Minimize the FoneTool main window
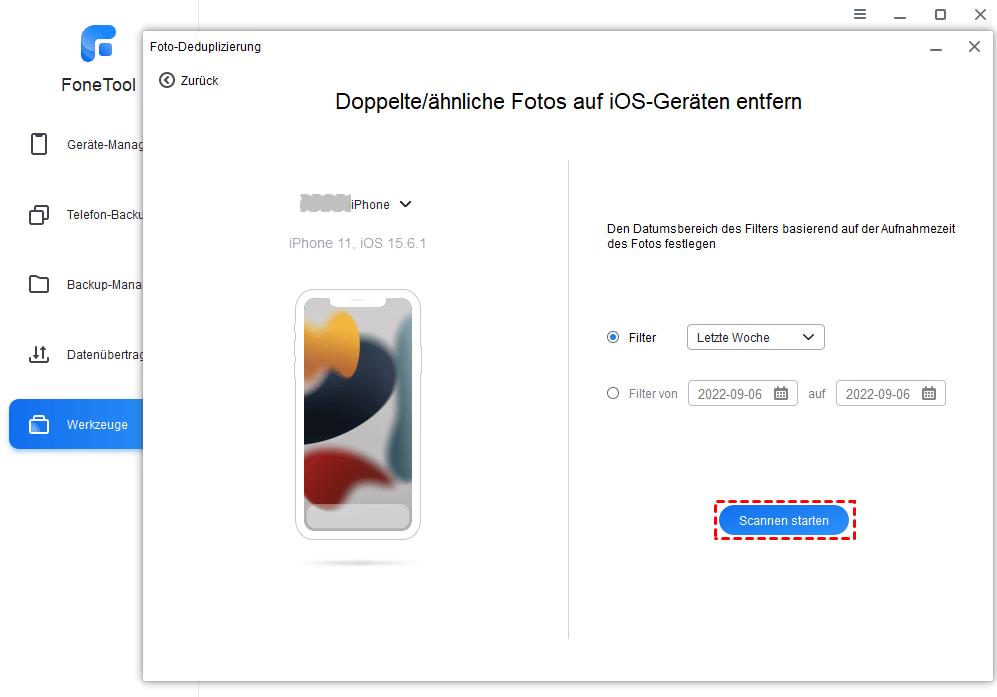 pyautogui.click(x=900, y=15)
